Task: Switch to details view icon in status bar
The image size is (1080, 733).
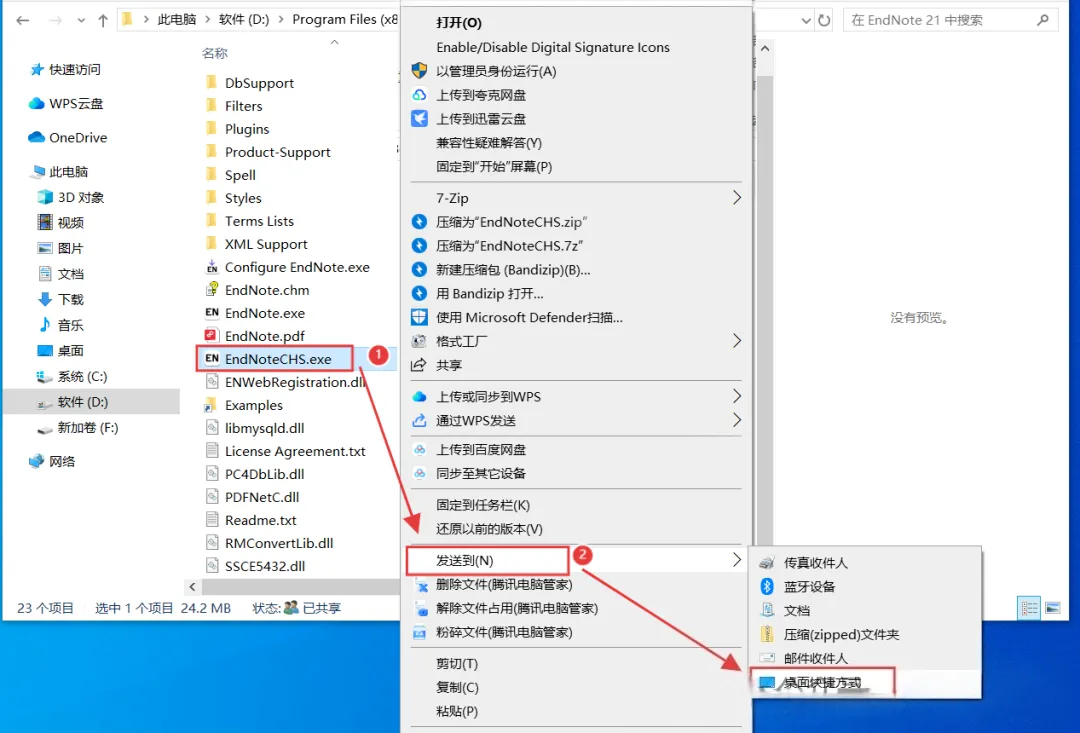Action: tap(1029, 608)
